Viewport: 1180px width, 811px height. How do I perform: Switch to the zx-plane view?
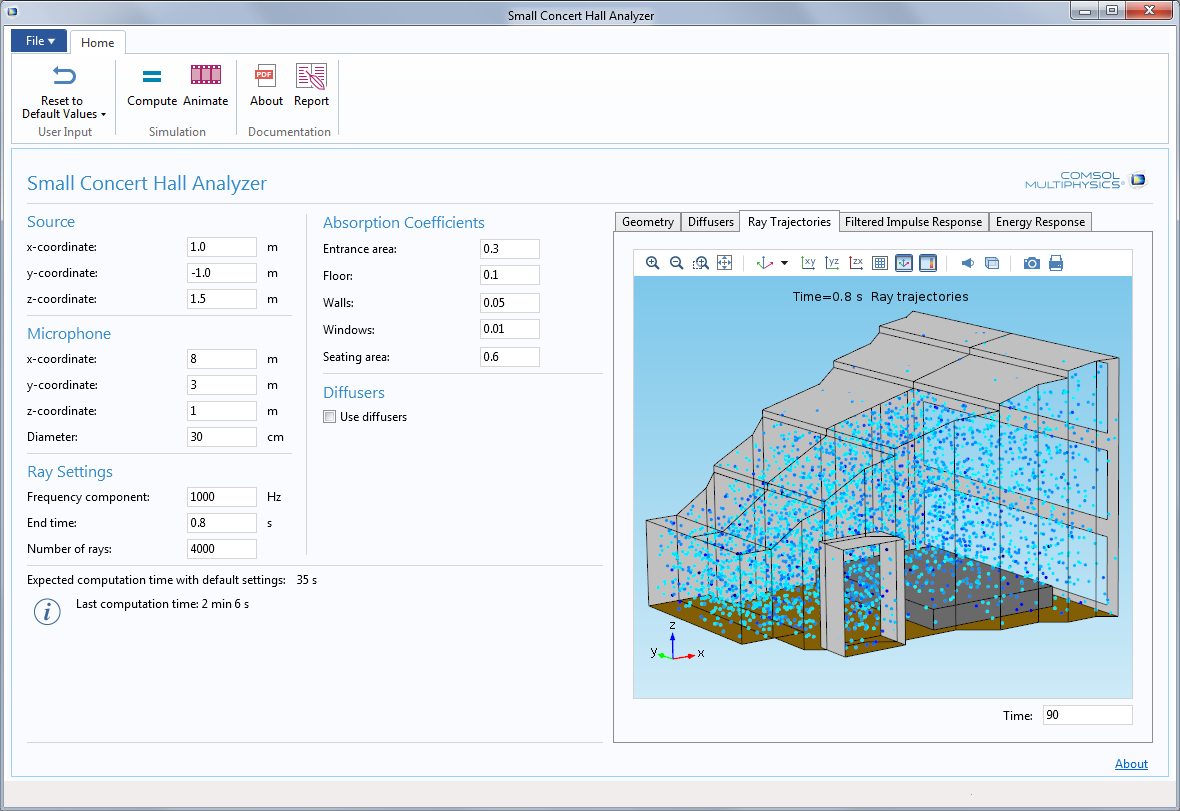pyautogui.click(x=856, y=263)
